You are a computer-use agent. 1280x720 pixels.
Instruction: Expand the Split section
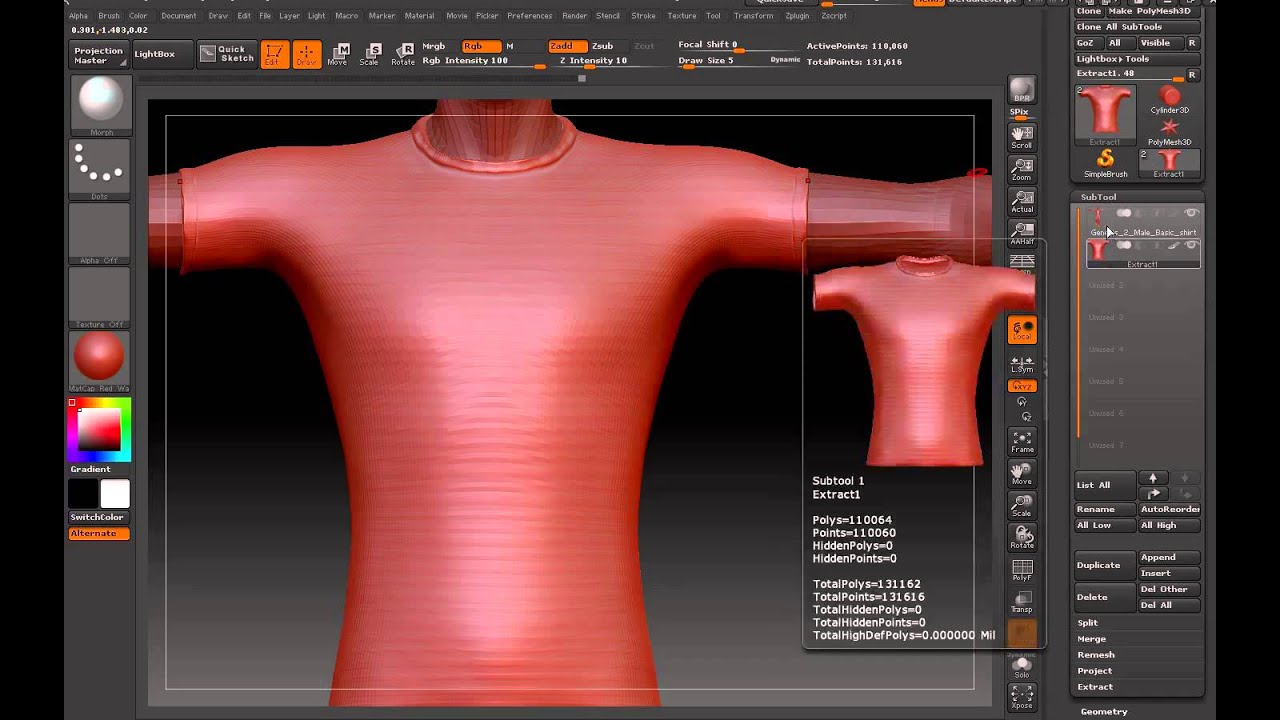[x=1087, y=623]
